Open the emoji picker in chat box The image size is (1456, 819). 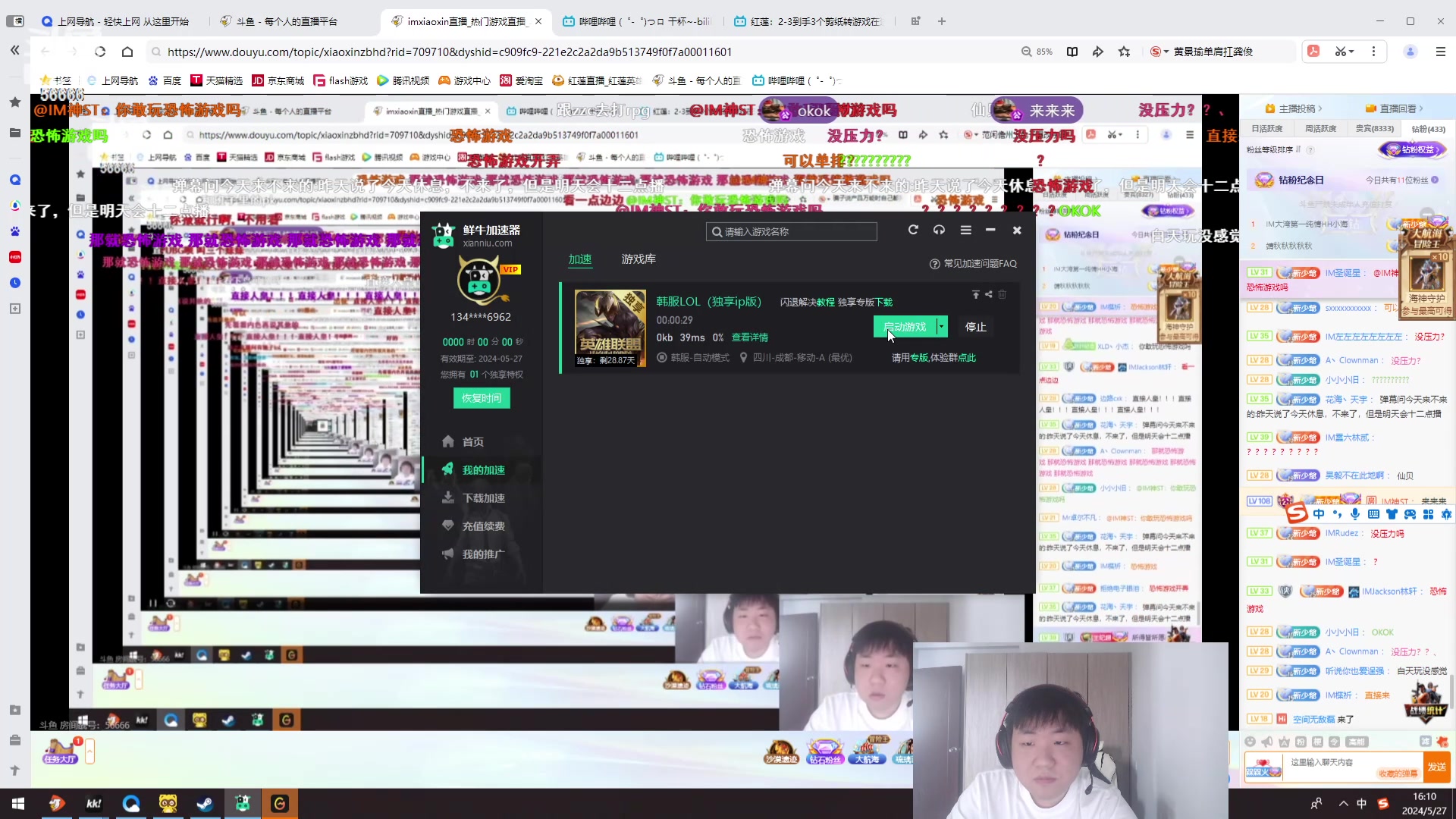pos(1250,742)
